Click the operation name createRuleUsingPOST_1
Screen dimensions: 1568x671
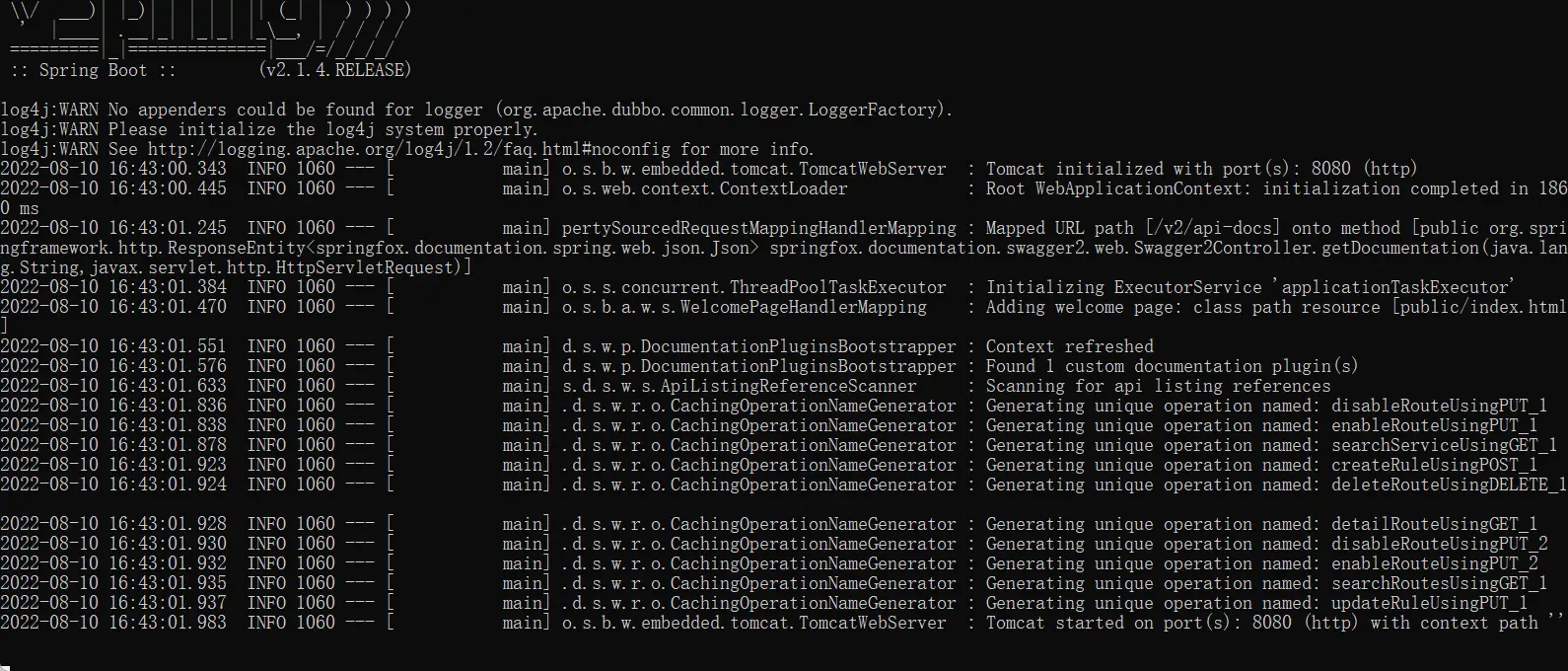coord(1435,465)
